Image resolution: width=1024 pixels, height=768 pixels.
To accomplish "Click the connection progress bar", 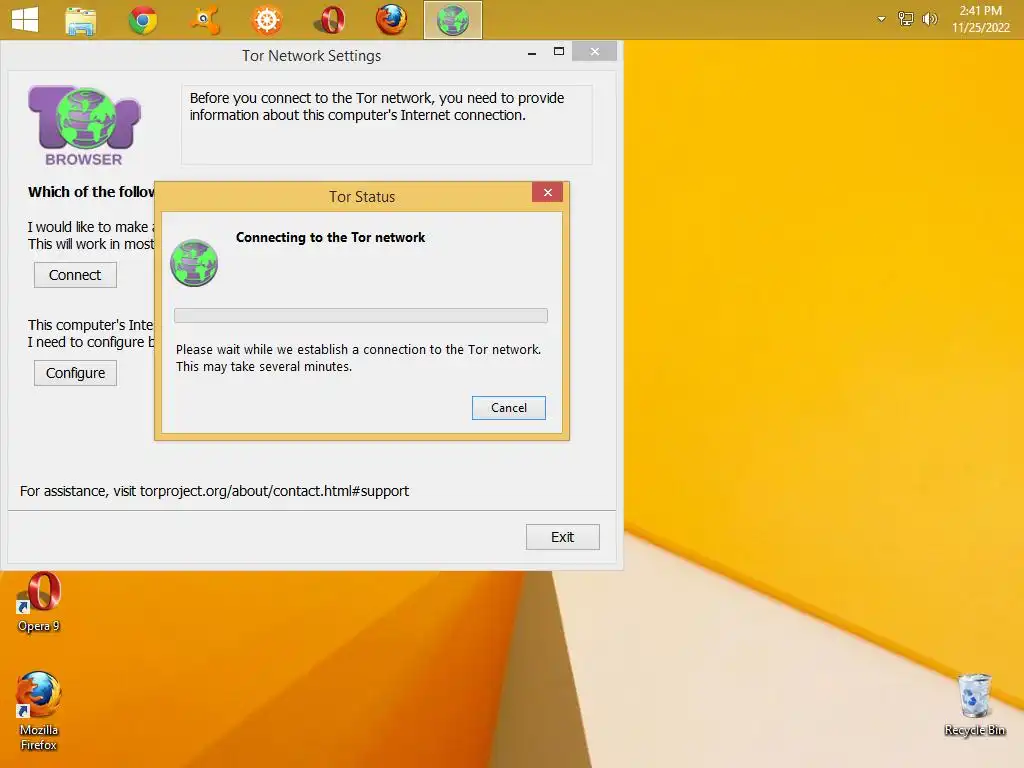I will tap(360, 315).
